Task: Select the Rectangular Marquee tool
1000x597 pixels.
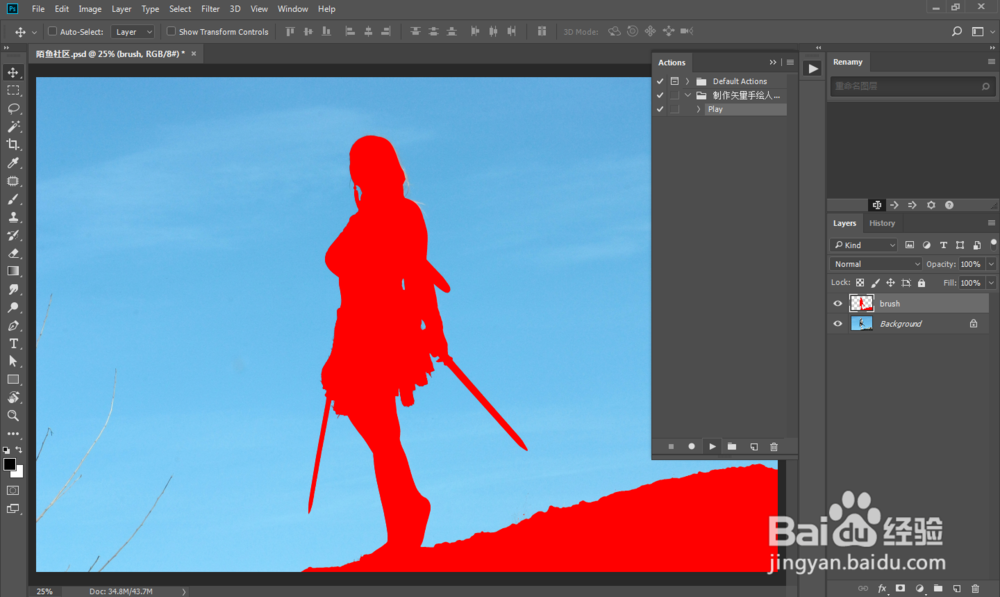Action: coord(13,91)
